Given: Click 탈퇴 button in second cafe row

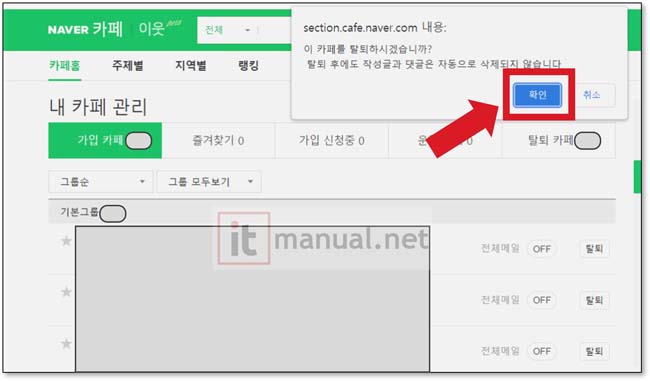Looking at the screenshot, I should [x=594, y=300].
